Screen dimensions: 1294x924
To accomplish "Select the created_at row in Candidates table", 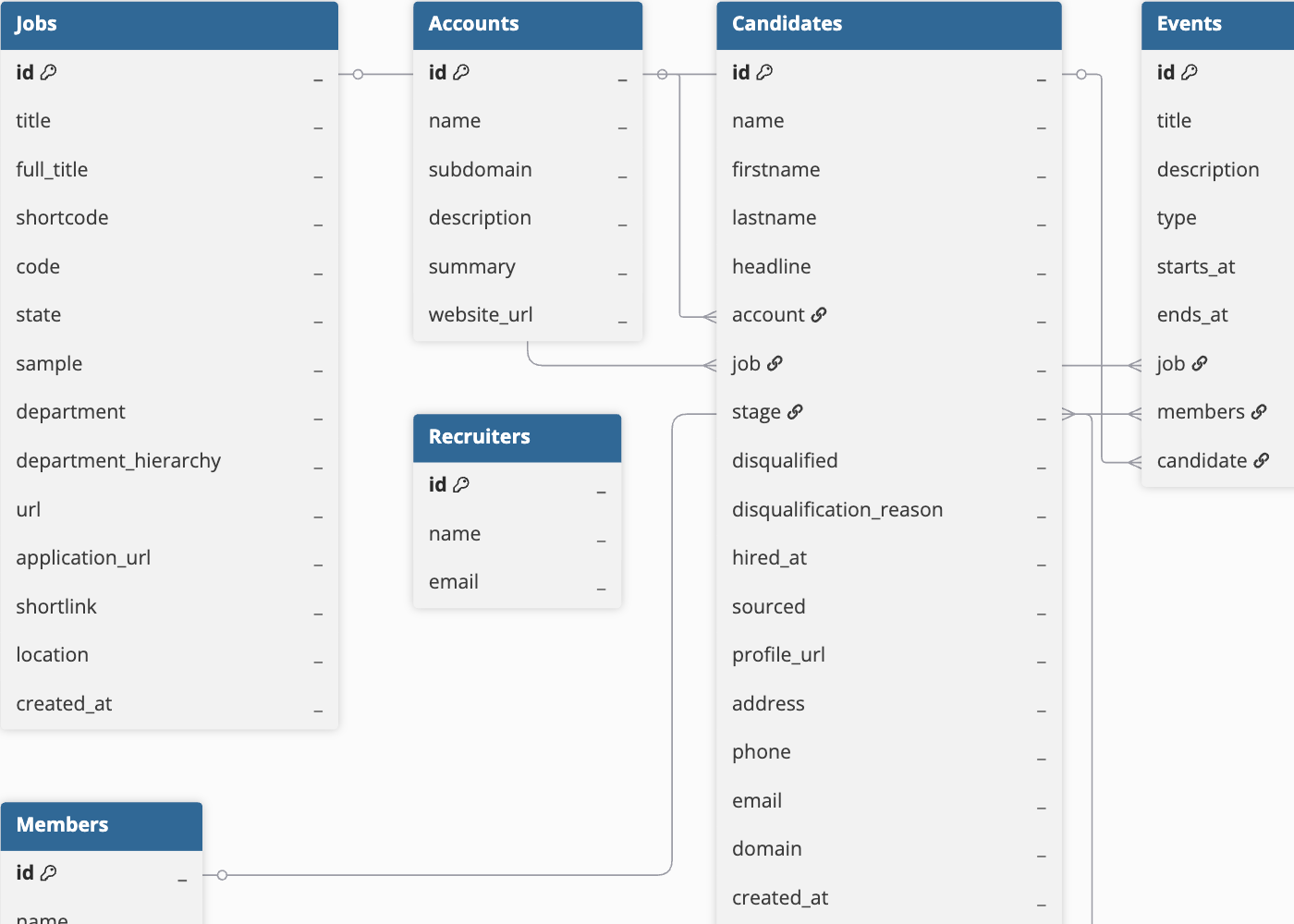I will 887,896.
